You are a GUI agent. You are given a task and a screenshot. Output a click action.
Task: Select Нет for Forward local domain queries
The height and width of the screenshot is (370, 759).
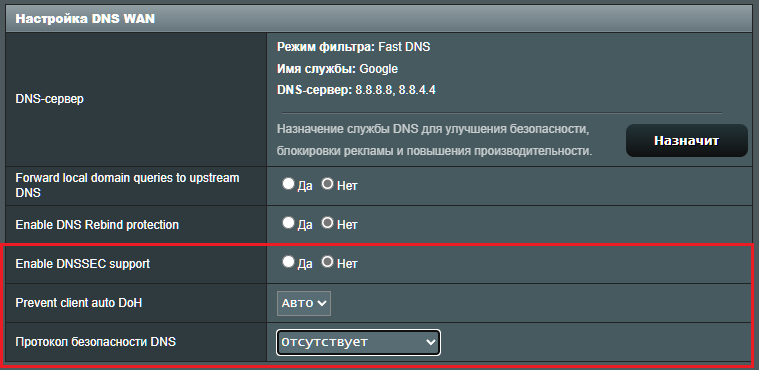pyautogui.click(x=328, y=184)
